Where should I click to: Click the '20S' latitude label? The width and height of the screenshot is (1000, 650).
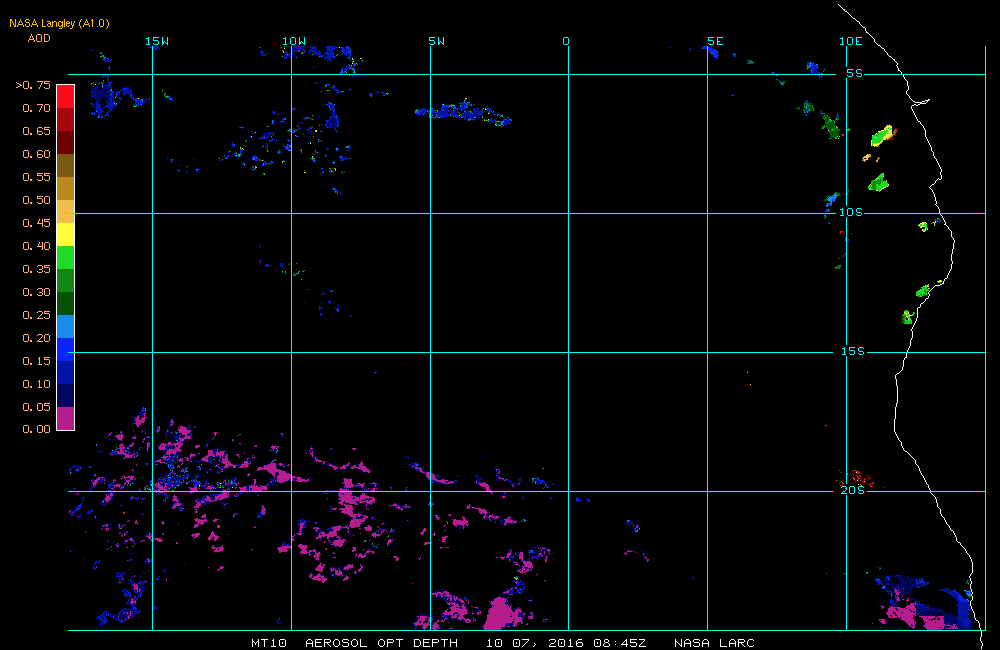(853, 491)
